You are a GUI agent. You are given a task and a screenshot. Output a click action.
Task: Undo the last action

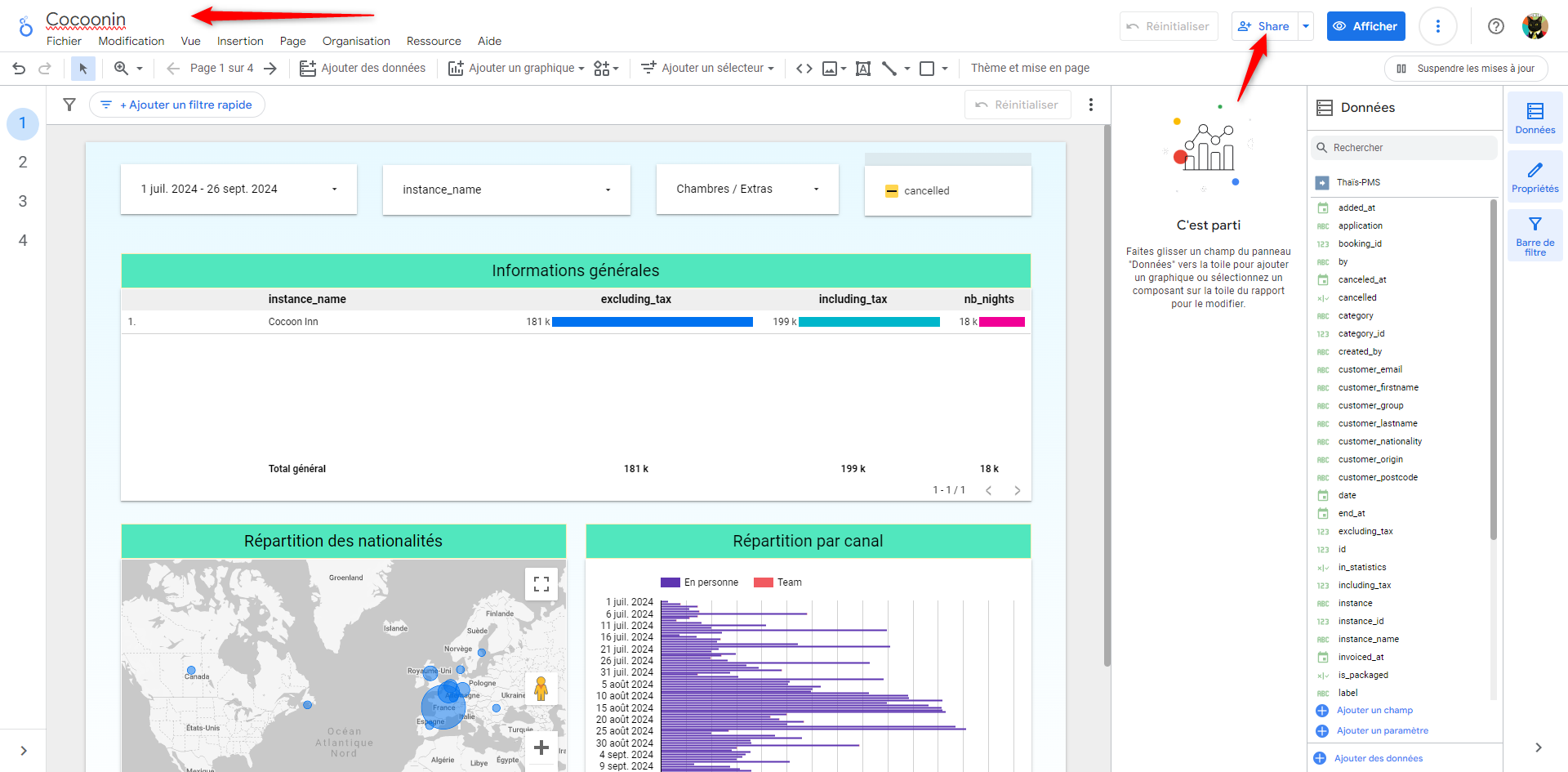coord(19,69)
